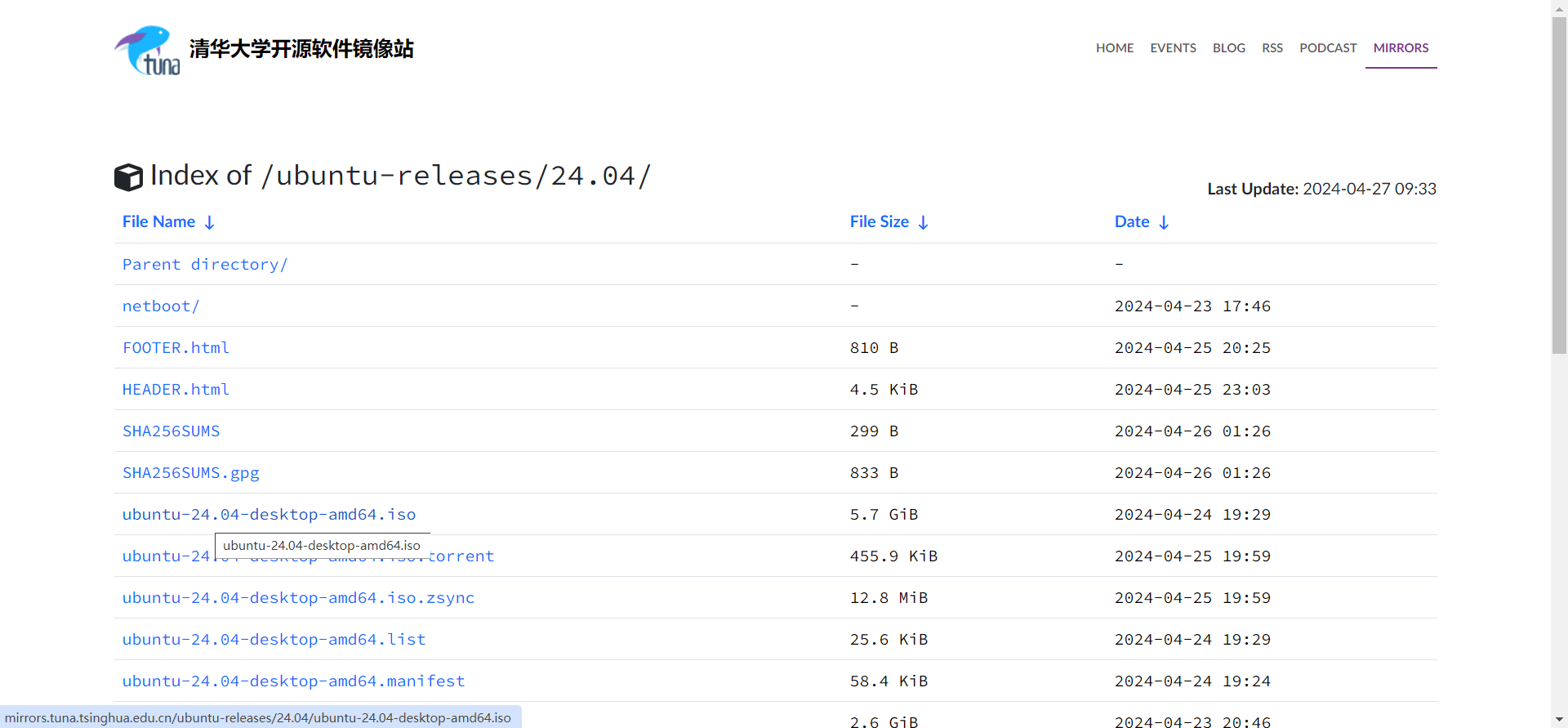Select the MIRRORS navigation tab
This screenshot has height=728, width=1568.
(1401, 48)
